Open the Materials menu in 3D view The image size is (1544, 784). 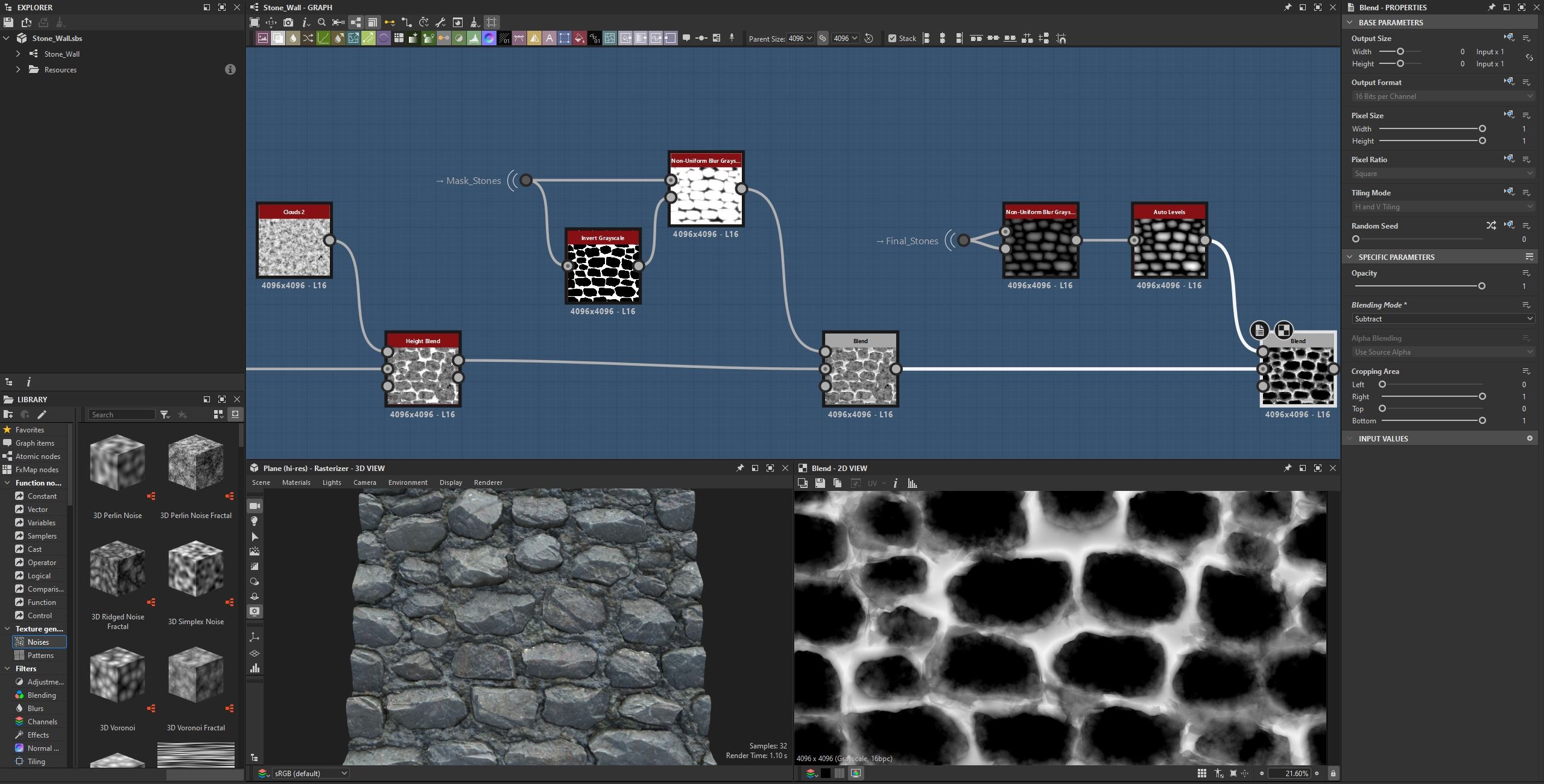tap(296, 482)
